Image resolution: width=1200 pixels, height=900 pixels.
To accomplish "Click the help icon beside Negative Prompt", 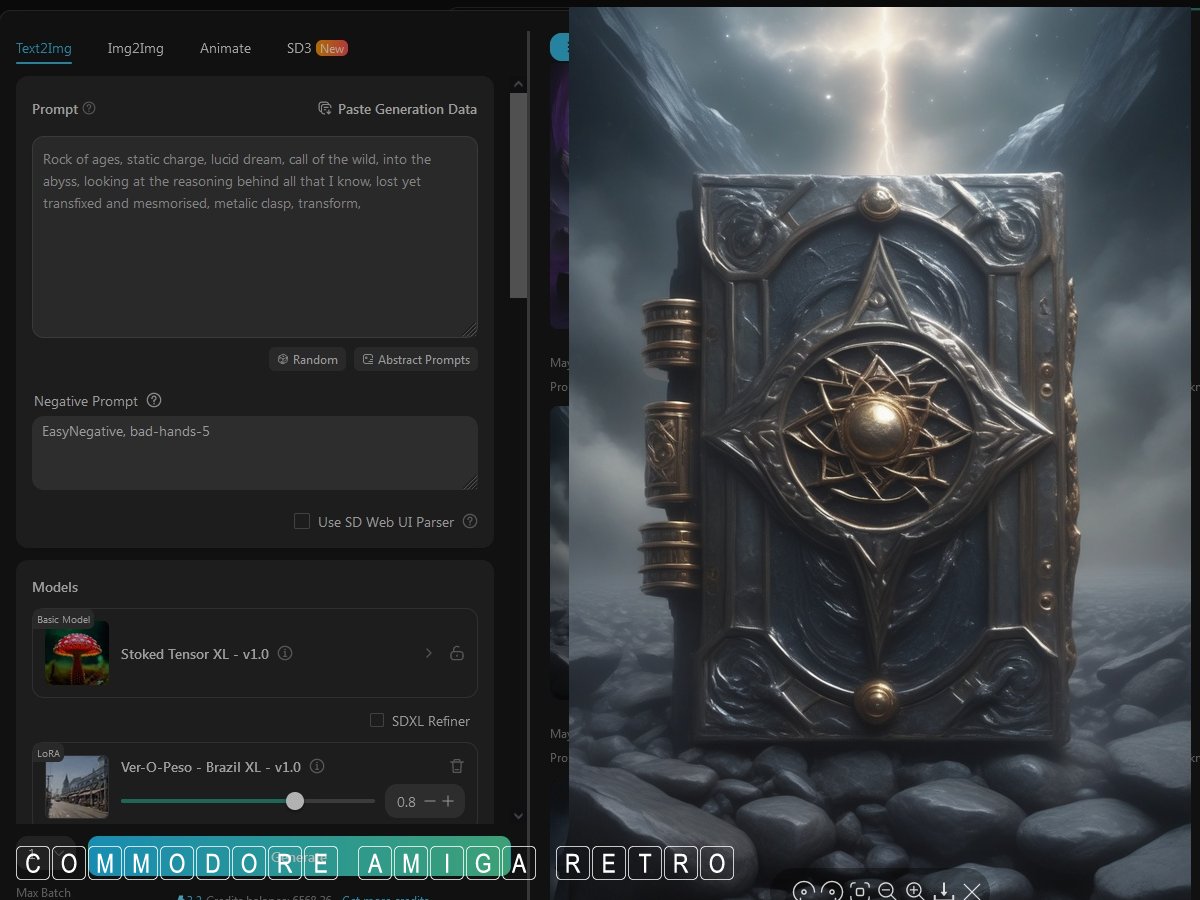I will (154, 400).
